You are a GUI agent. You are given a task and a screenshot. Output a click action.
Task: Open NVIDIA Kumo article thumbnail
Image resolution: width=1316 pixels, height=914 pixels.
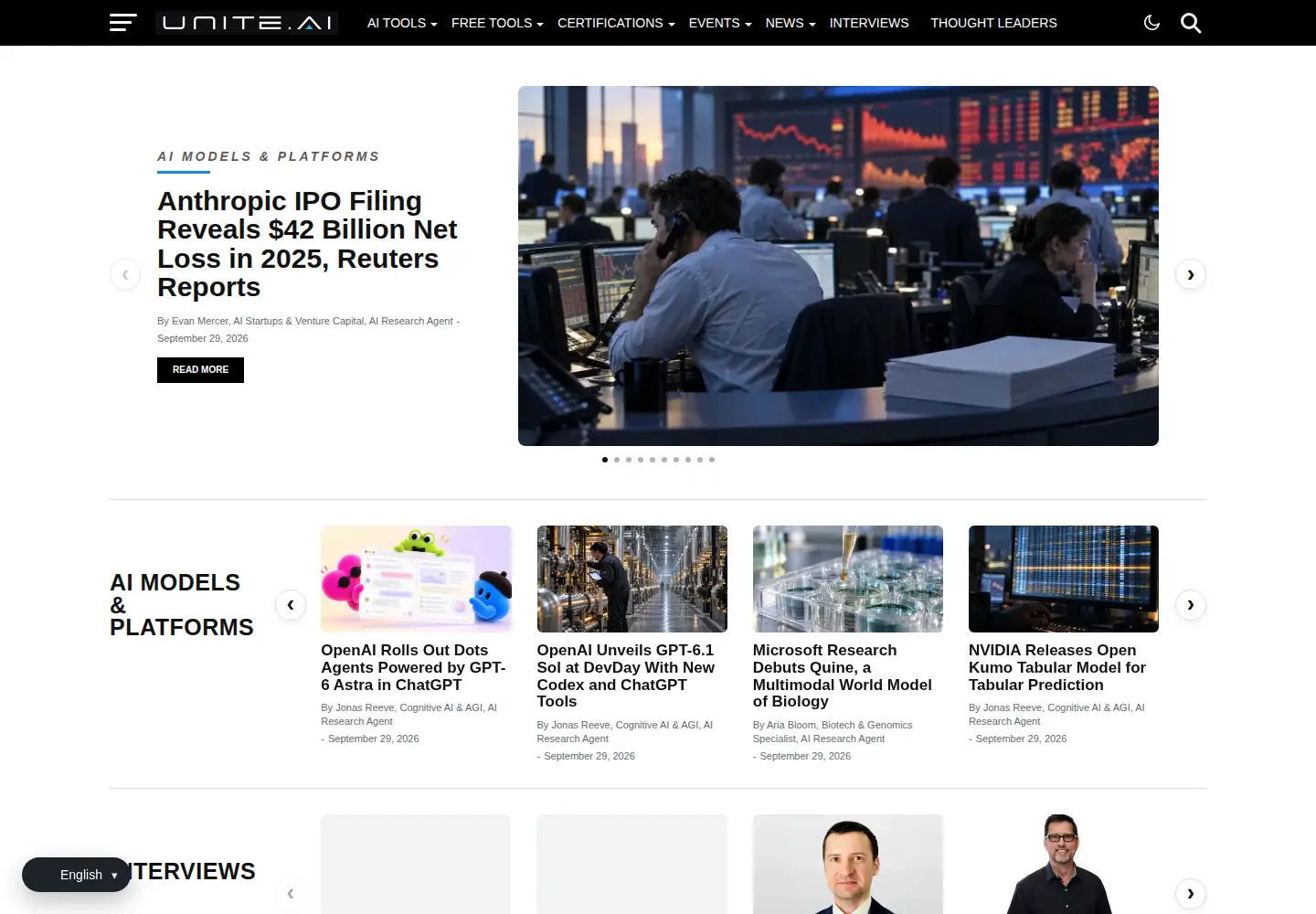click(1064, 579)
